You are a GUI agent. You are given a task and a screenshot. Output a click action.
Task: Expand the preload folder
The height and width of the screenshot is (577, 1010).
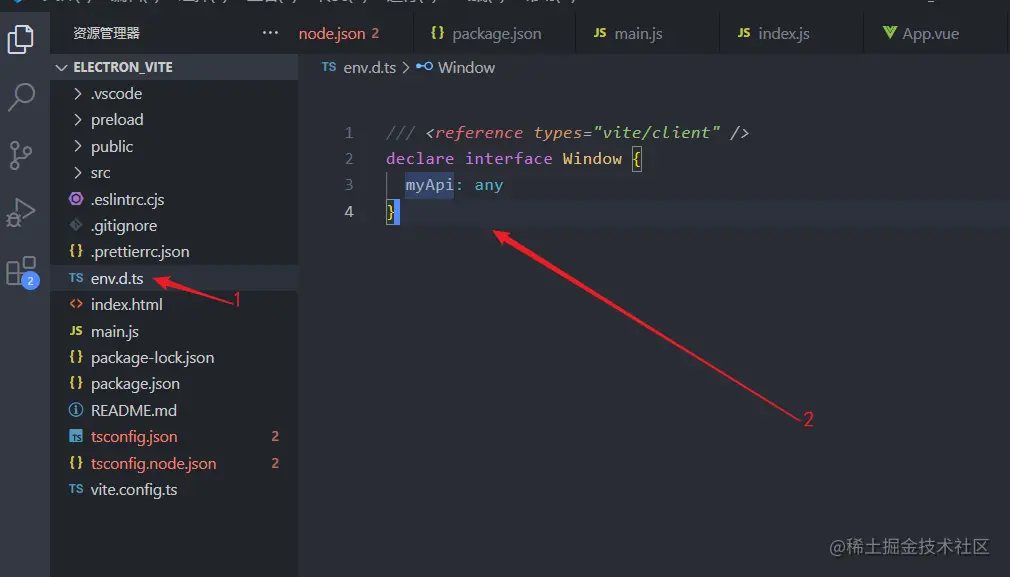(x=174, y=120)
